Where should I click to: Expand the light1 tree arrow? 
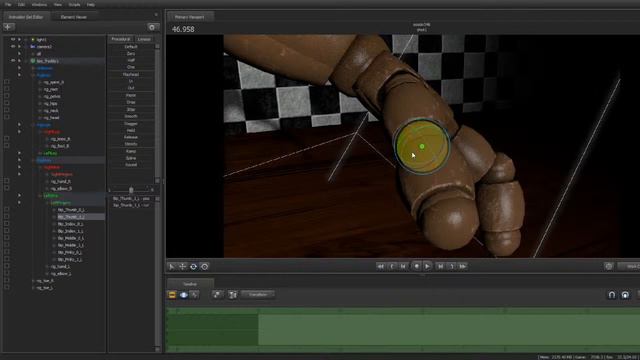[19, 40]
